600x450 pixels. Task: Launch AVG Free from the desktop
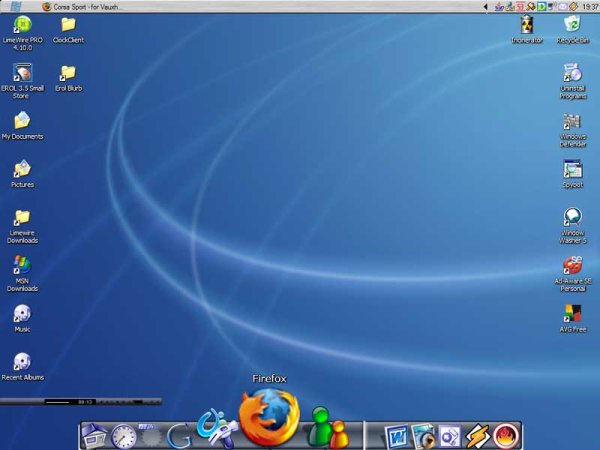point(573,313)
